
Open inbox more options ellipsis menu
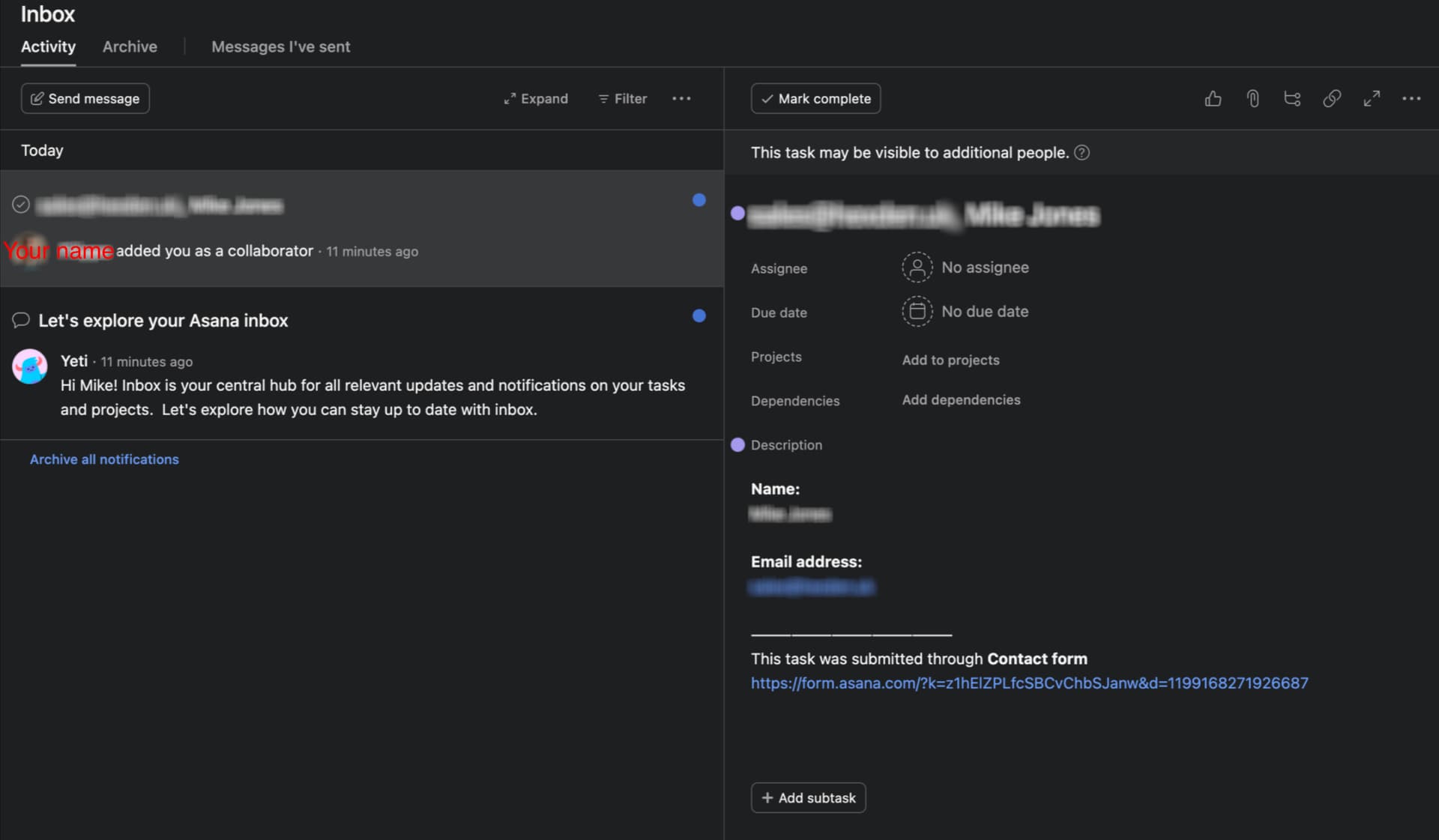coord(681,99)
